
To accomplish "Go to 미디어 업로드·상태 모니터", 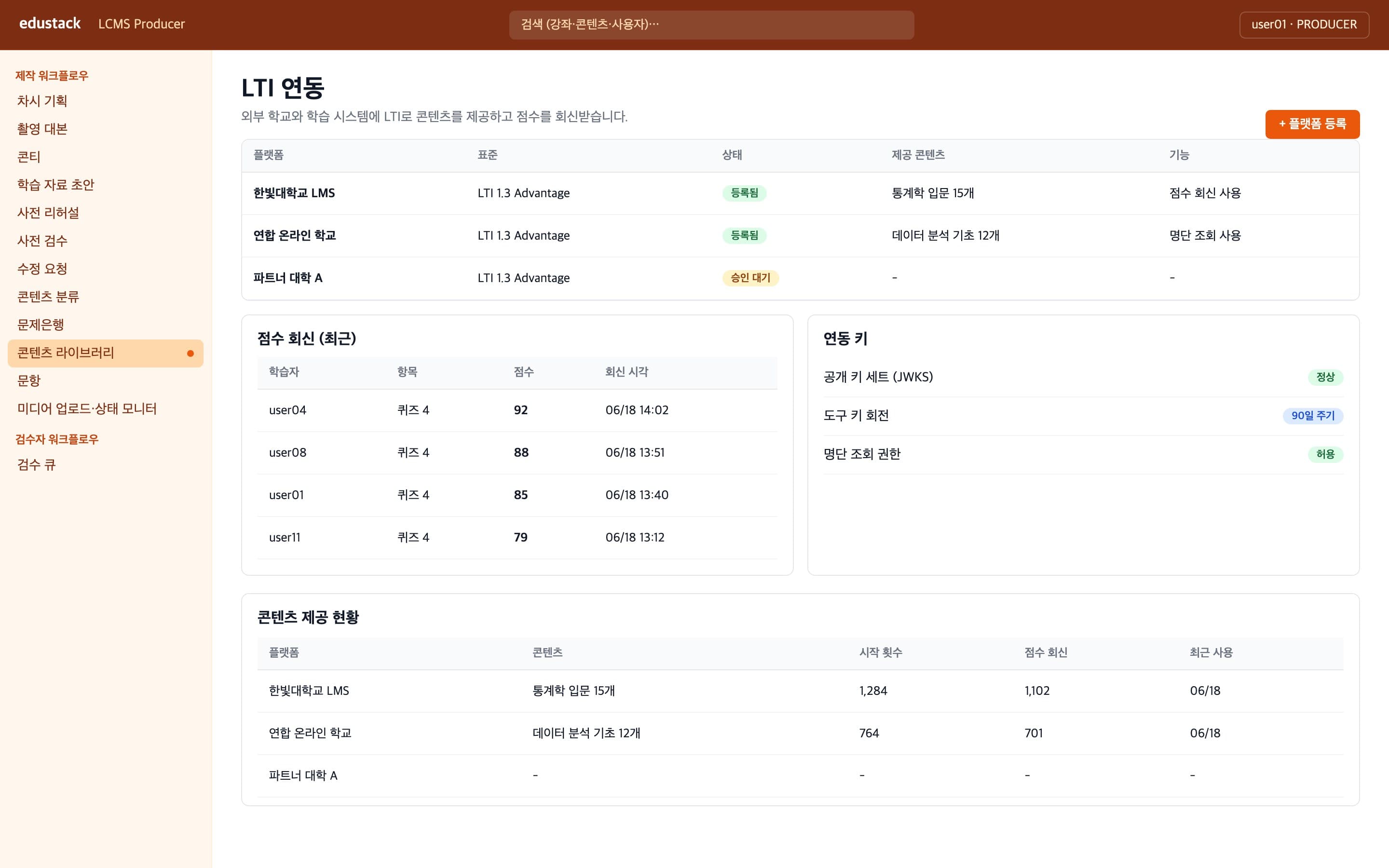I will 106,409.
